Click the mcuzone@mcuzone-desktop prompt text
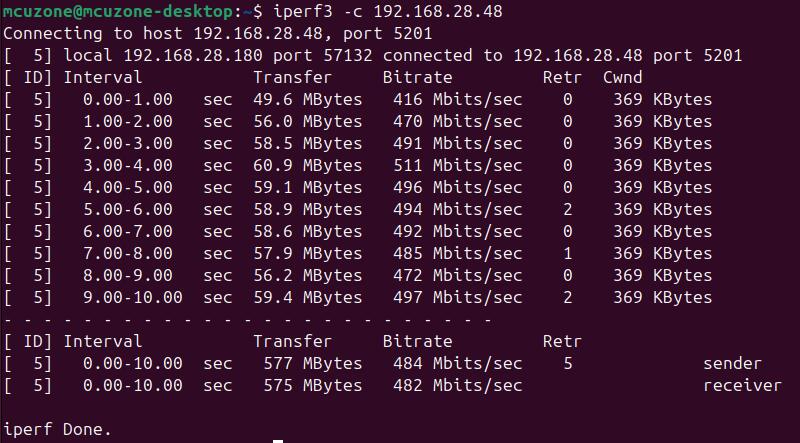The image size is (800, 443). 118,11
